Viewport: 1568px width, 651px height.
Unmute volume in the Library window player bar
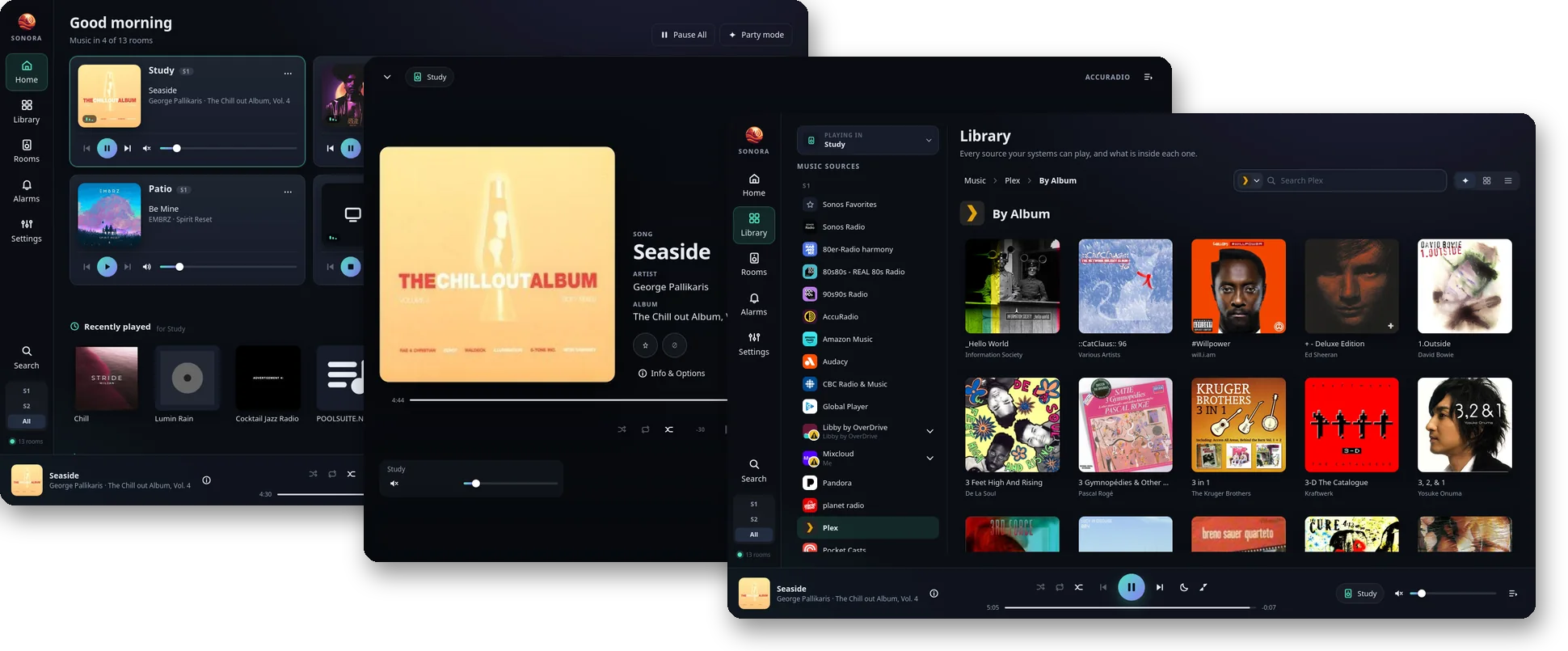[1399, 594]
